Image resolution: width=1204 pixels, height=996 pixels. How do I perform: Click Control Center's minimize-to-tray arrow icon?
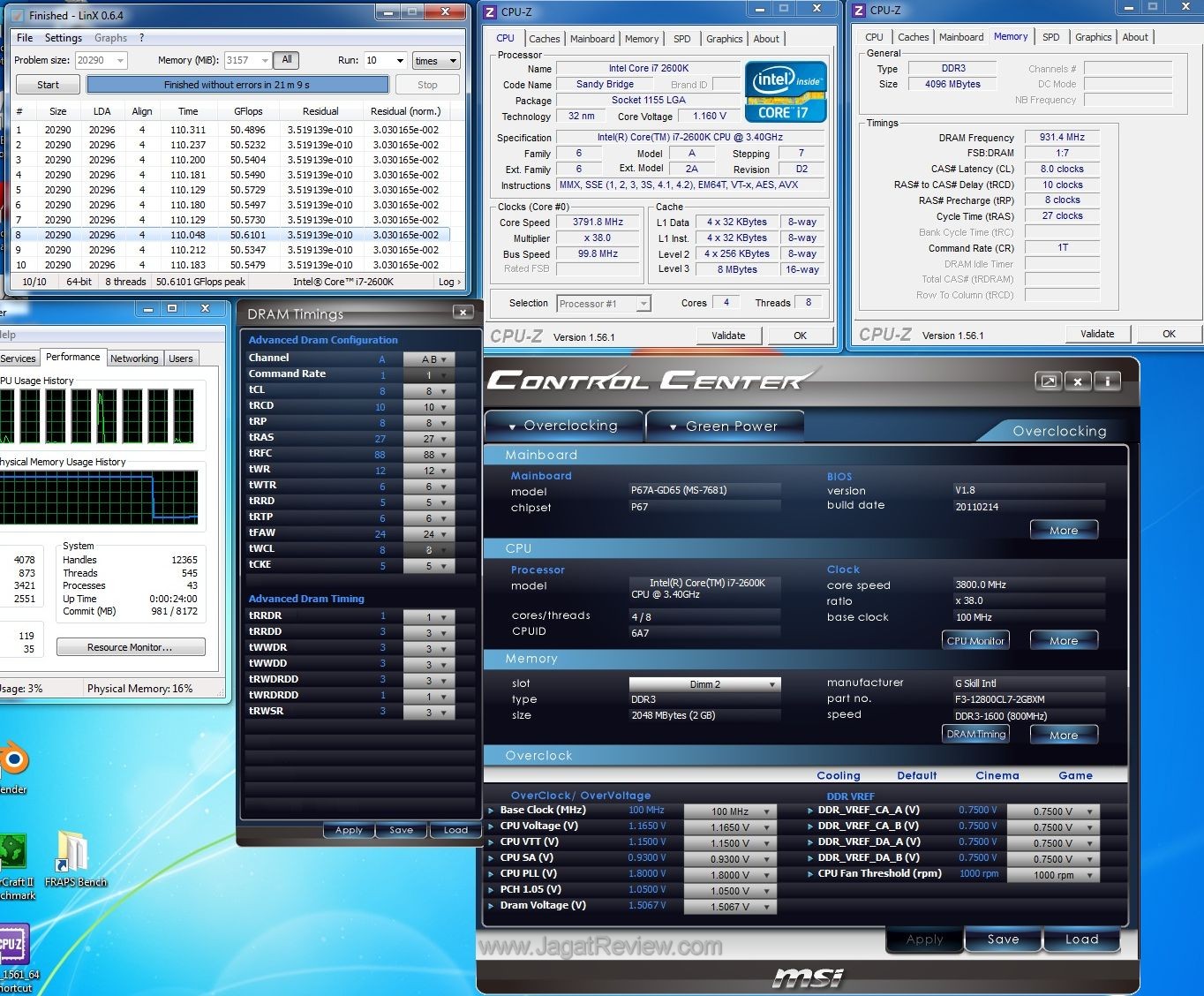pyautogui.click(x=1048, y=381)
